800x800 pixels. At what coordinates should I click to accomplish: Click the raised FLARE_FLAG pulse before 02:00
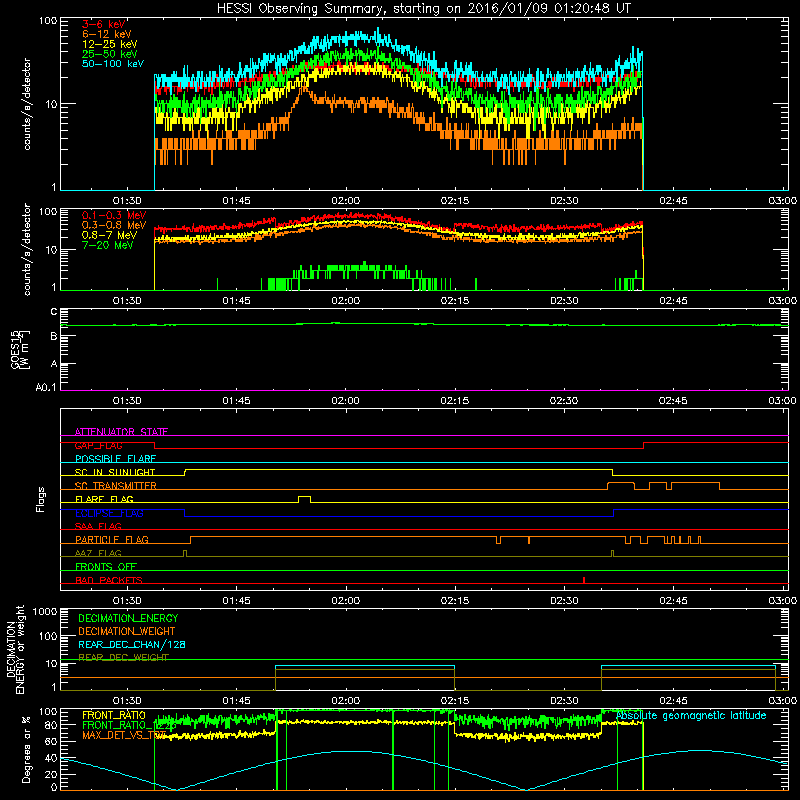(304, 498)
